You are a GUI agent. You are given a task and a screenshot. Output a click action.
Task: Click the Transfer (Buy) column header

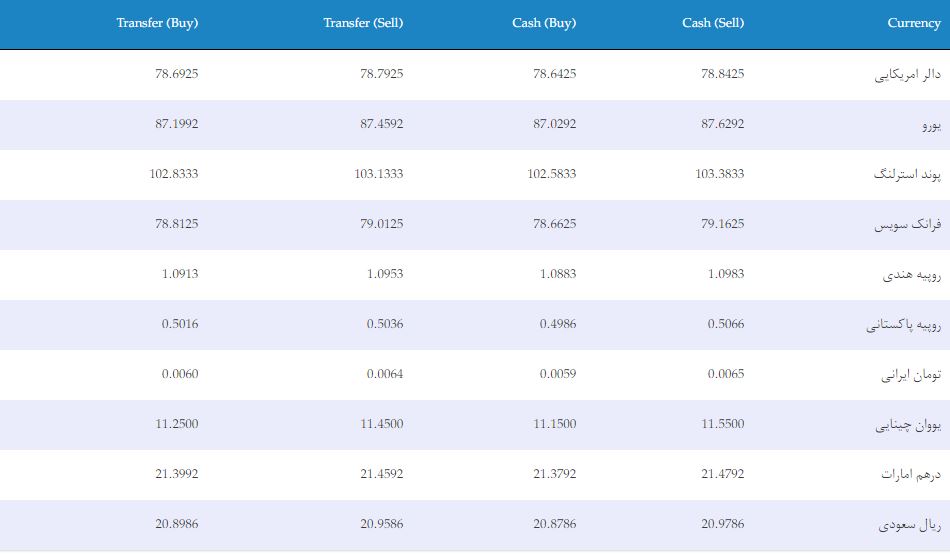click(157, 23)
